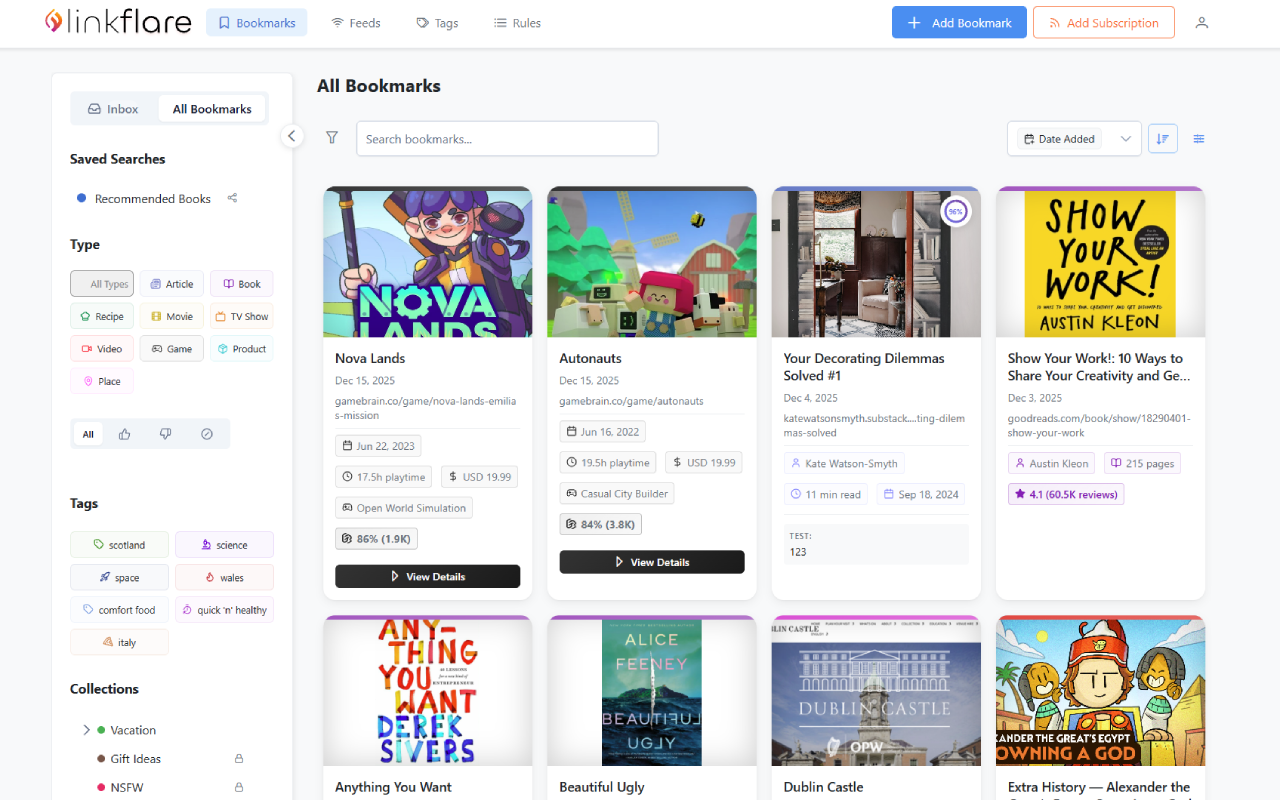Toggle sort direction icon button

(x=1162, y=139)
